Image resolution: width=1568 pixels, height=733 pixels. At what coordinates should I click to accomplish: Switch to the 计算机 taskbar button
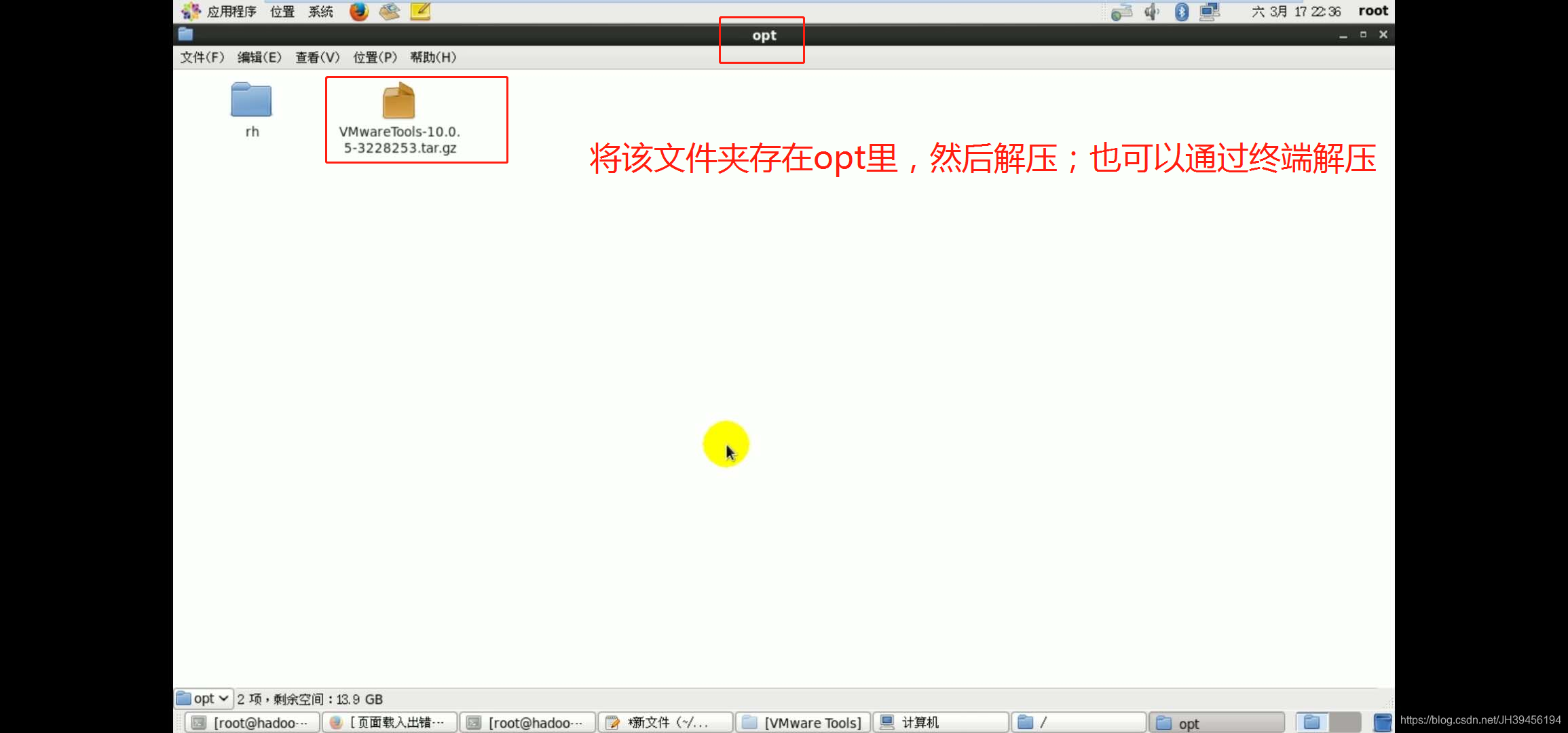941,723
